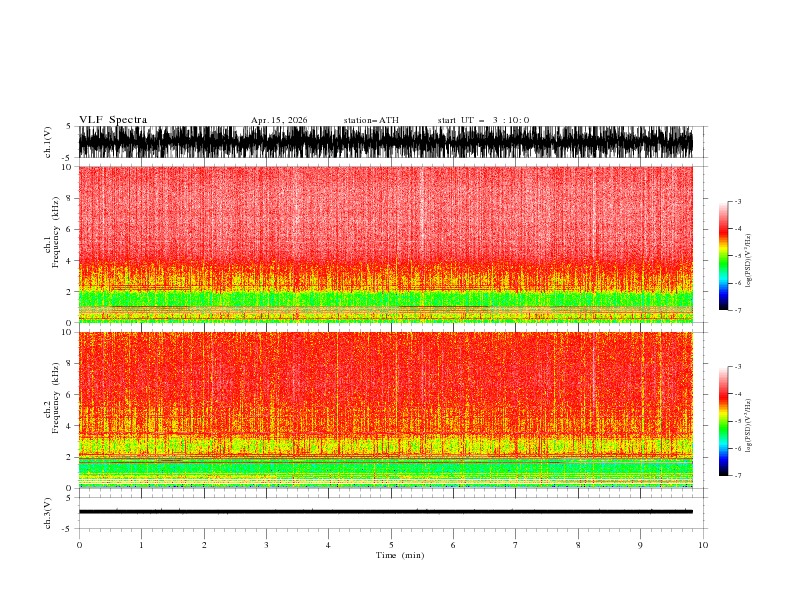Click time axis tick label "8"
Viewport: 792px width, 612px height.
pos(578,545)
